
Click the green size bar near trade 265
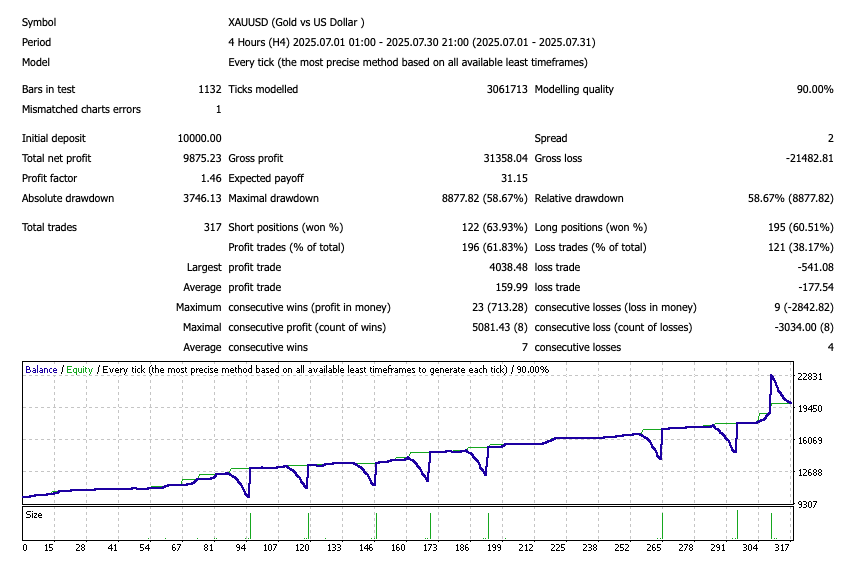(662, 525)
